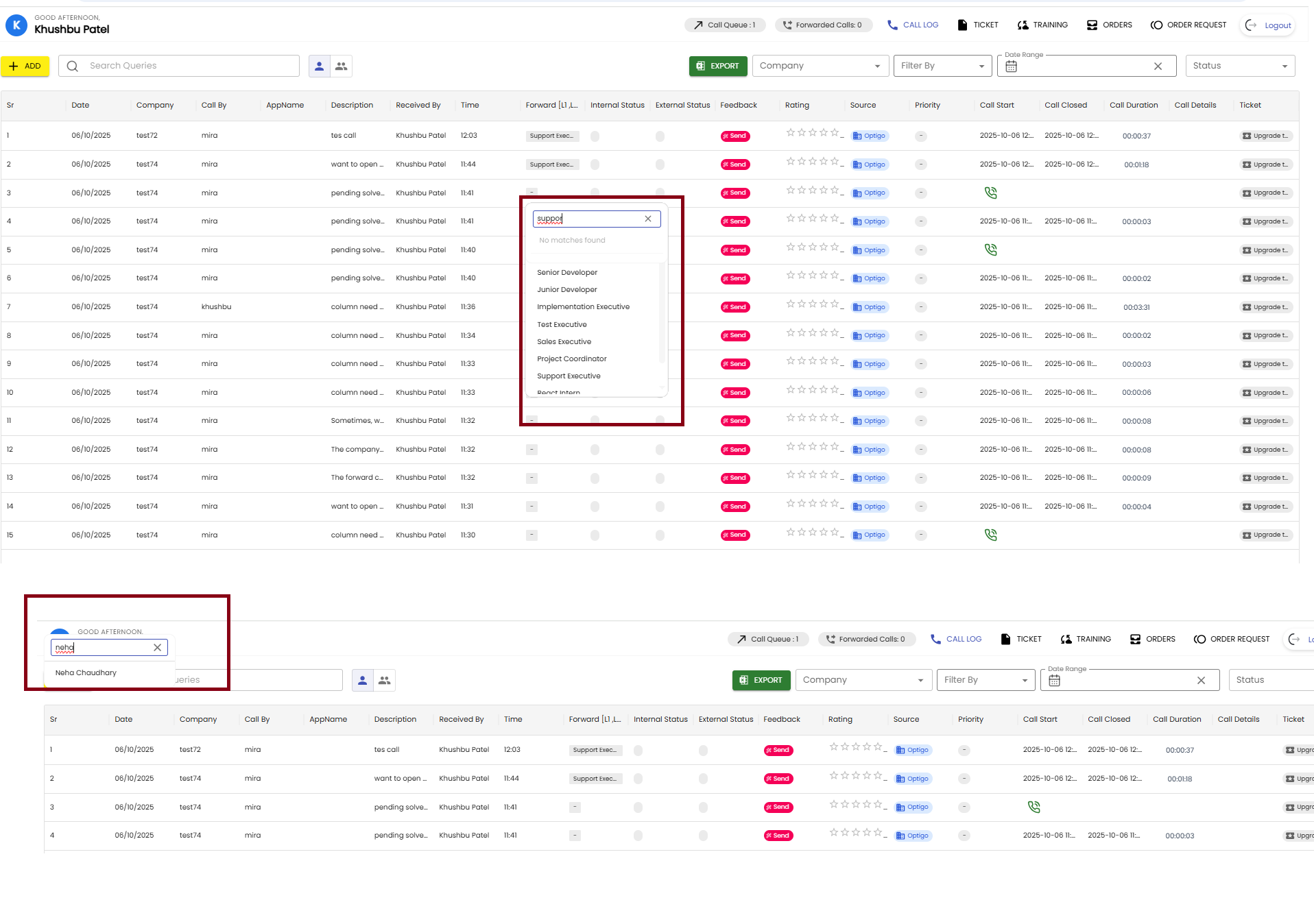
Task: Set first star rating in row 1
Action: click(x=791, y=133)
